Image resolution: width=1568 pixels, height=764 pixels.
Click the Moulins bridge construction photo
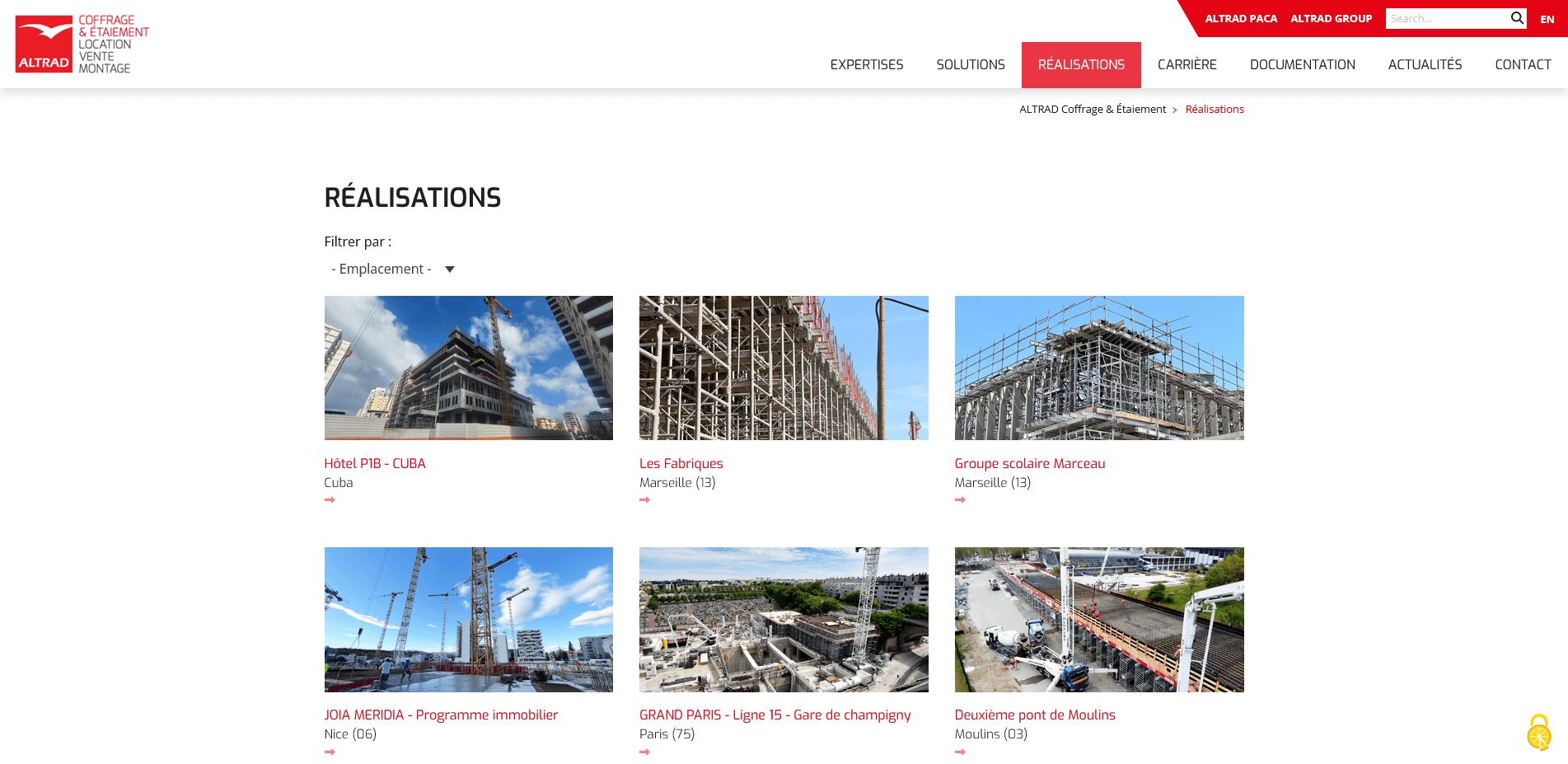coord(1099,620)
